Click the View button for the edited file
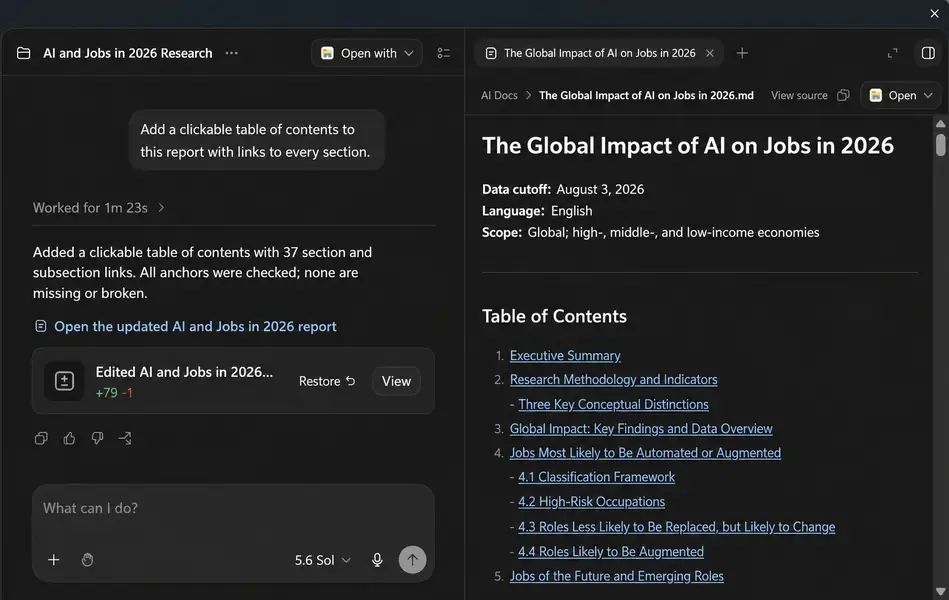This screenshot has height=600, width=949. [396, 381]
